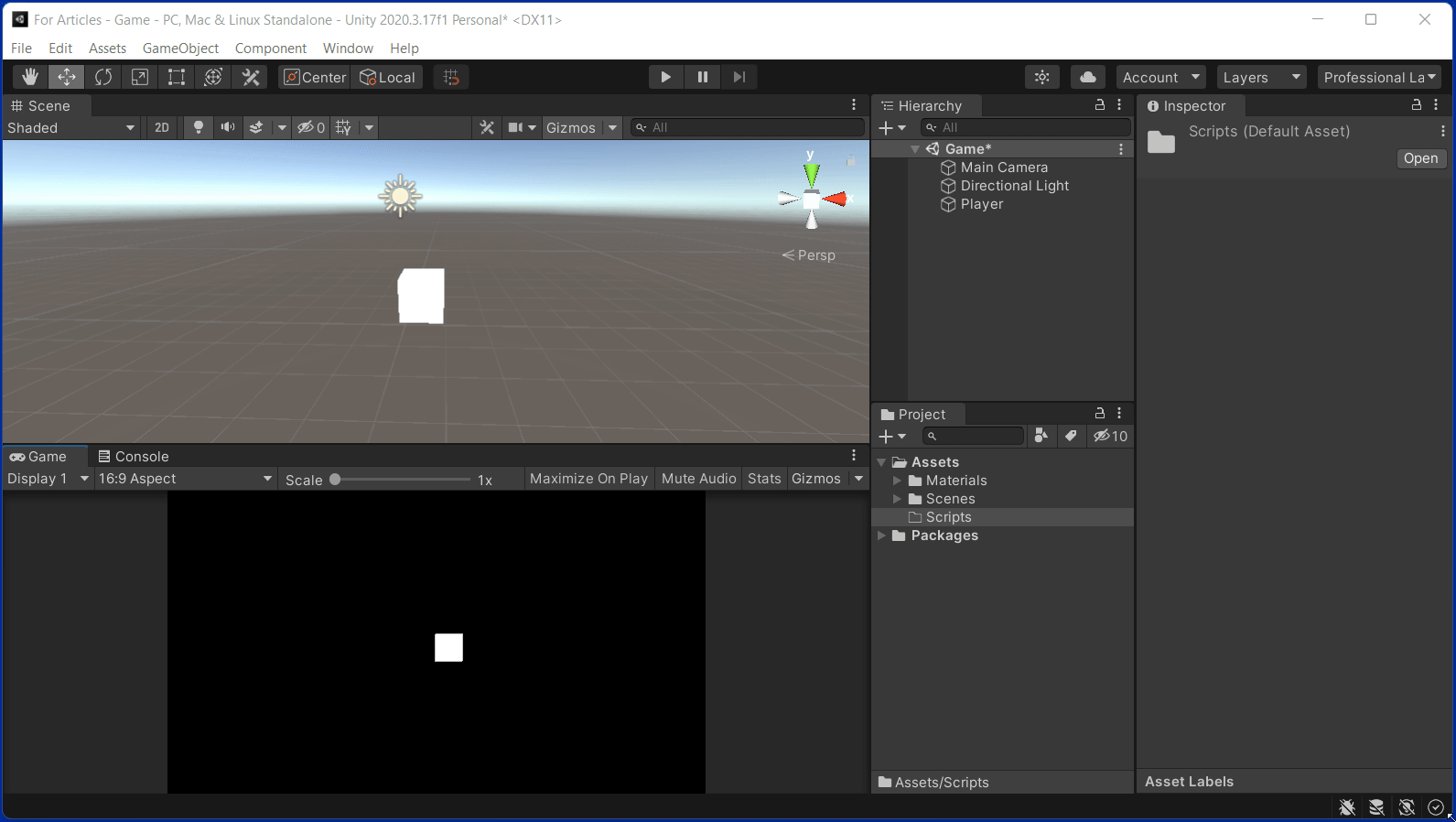
Task: Open the Window menu
Action: point(348,49)
